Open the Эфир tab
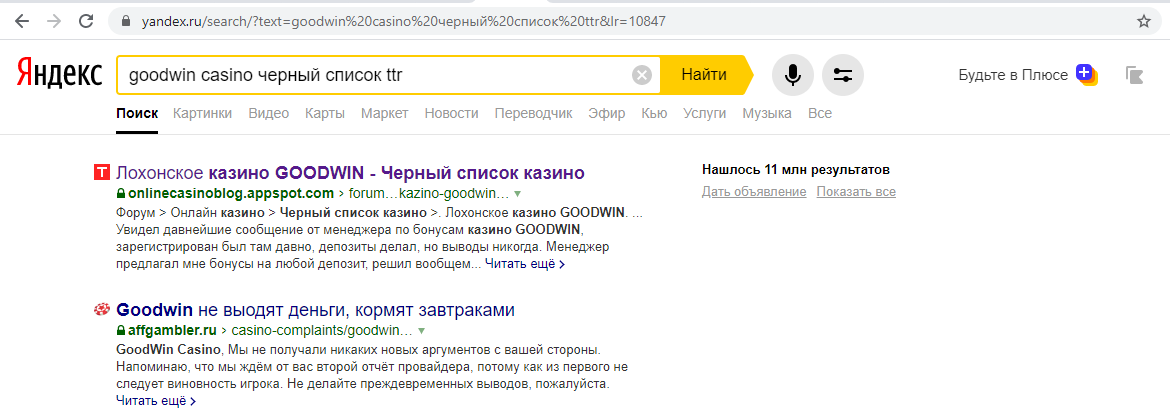The height and width of the screenshot is (419, 1170). 607,113
